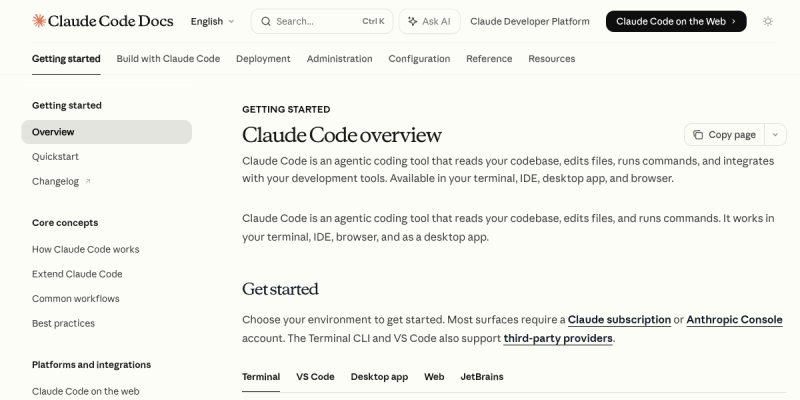800x400 pixels.
Task: Expand the Copy page options chevron
Action: pos(775,135)
